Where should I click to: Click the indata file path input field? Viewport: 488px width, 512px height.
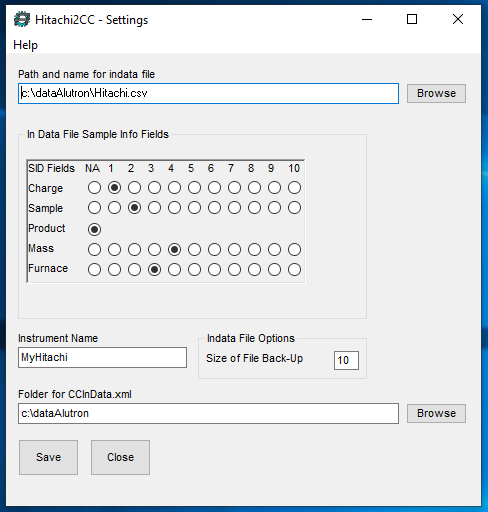(x=208, y=93)
